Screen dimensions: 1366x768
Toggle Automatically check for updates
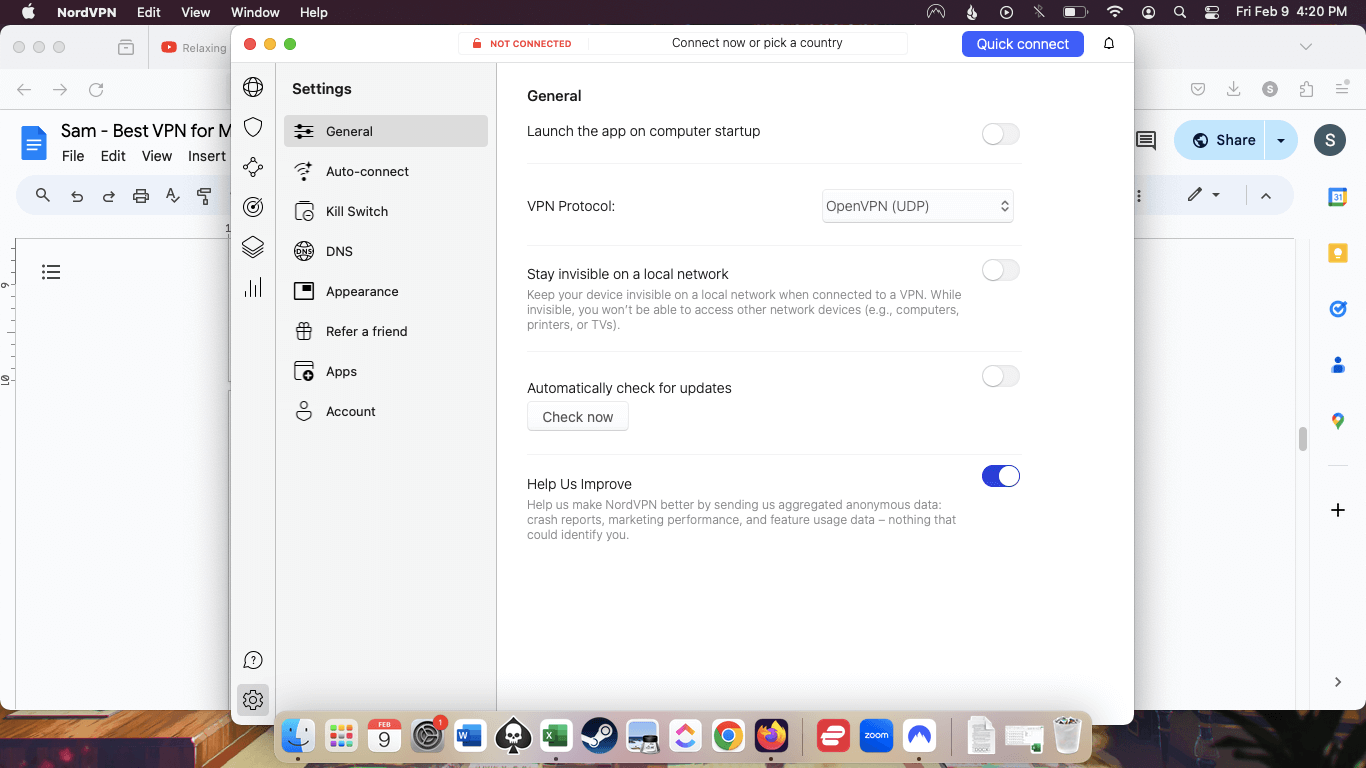[1000, 376]
